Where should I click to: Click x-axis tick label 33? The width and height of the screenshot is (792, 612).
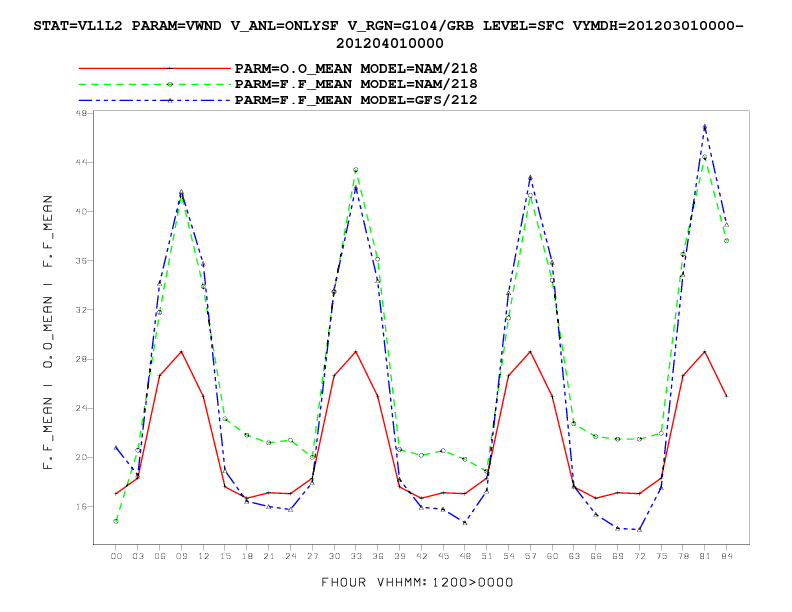click(356, 556)
